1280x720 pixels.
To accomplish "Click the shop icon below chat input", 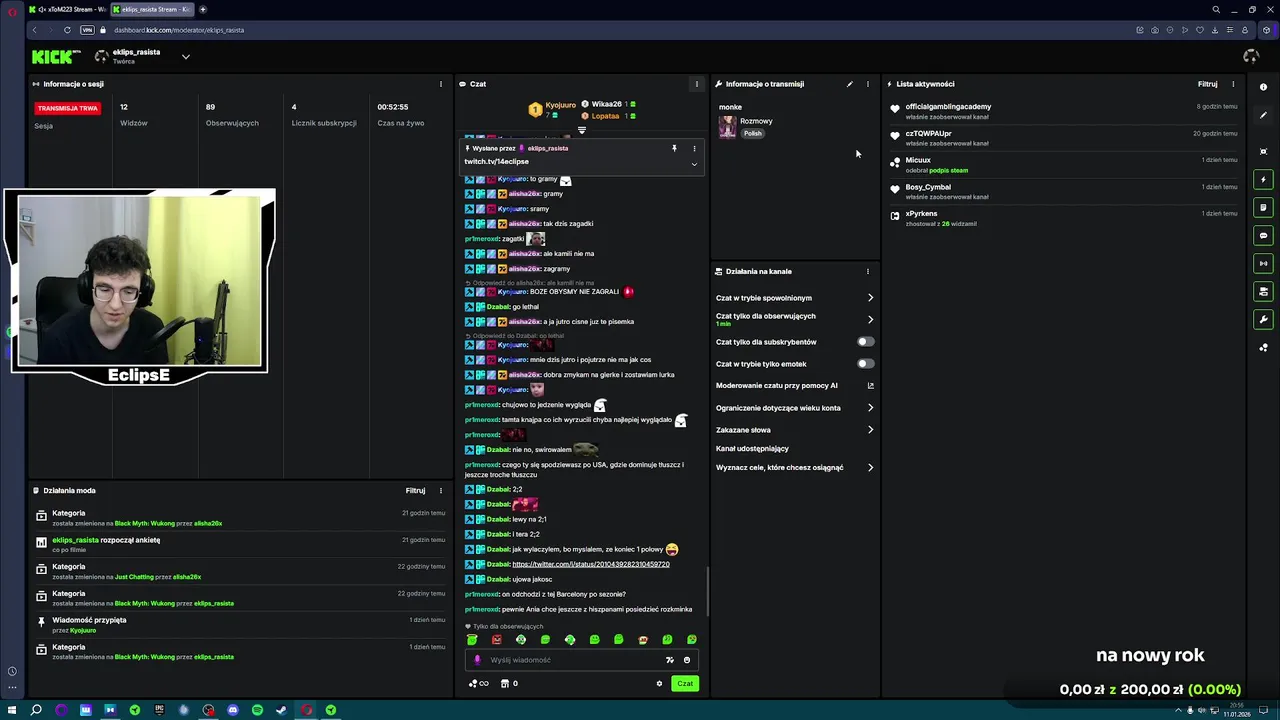I will [x=505, y=684].
